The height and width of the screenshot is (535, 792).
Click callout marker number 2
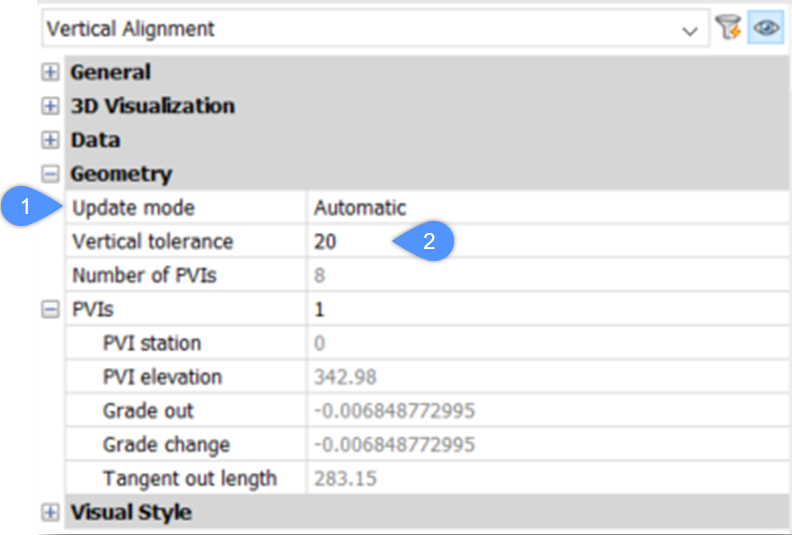[428, 241]
